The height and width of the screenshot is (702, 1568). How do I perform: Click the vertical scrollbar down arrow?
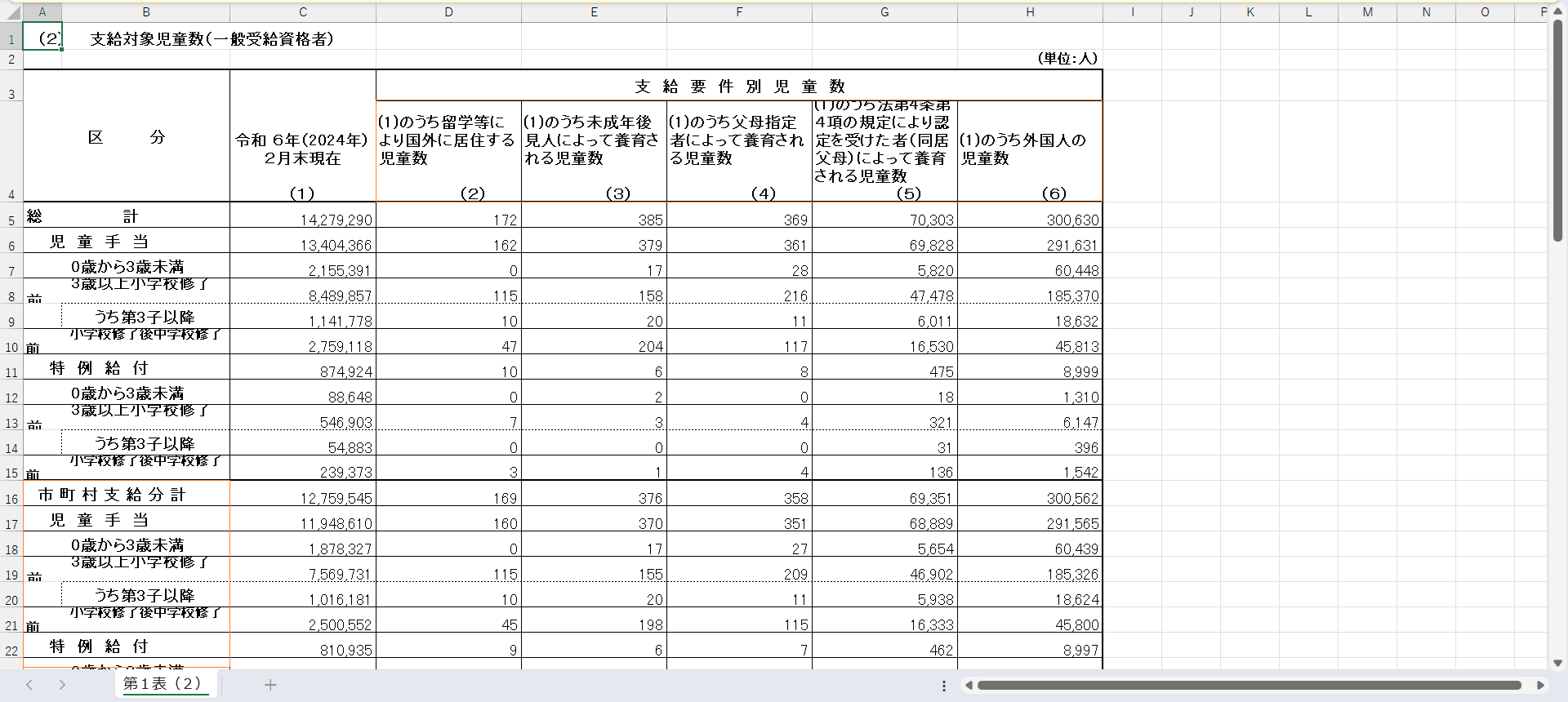(1557, 663)
